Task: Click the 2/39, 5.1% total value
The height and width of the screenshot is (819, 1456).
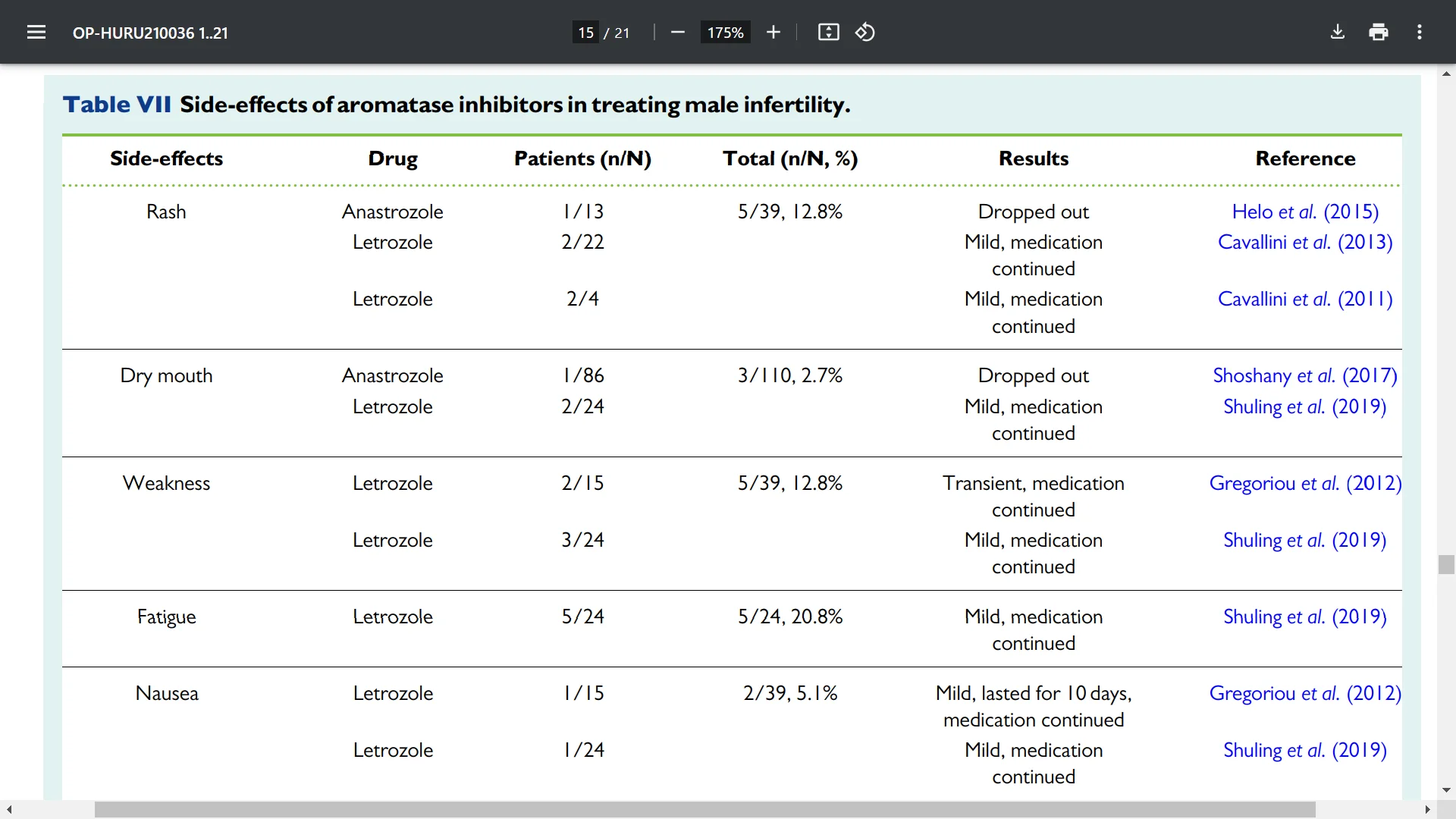Action: [x=790, y=693]
